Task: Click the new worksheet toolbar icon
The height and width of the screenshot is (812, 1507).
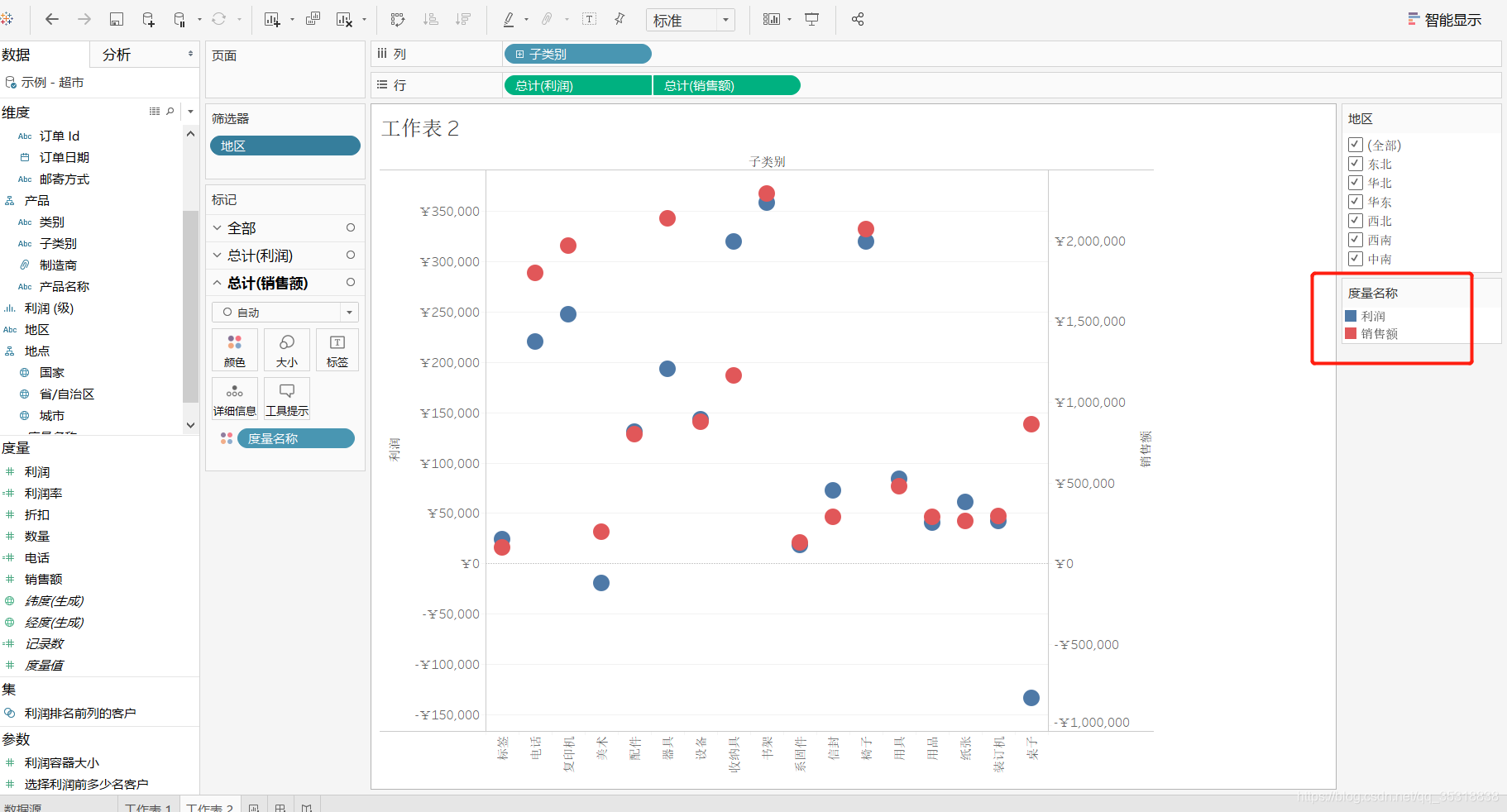Action: pos(272,19)
